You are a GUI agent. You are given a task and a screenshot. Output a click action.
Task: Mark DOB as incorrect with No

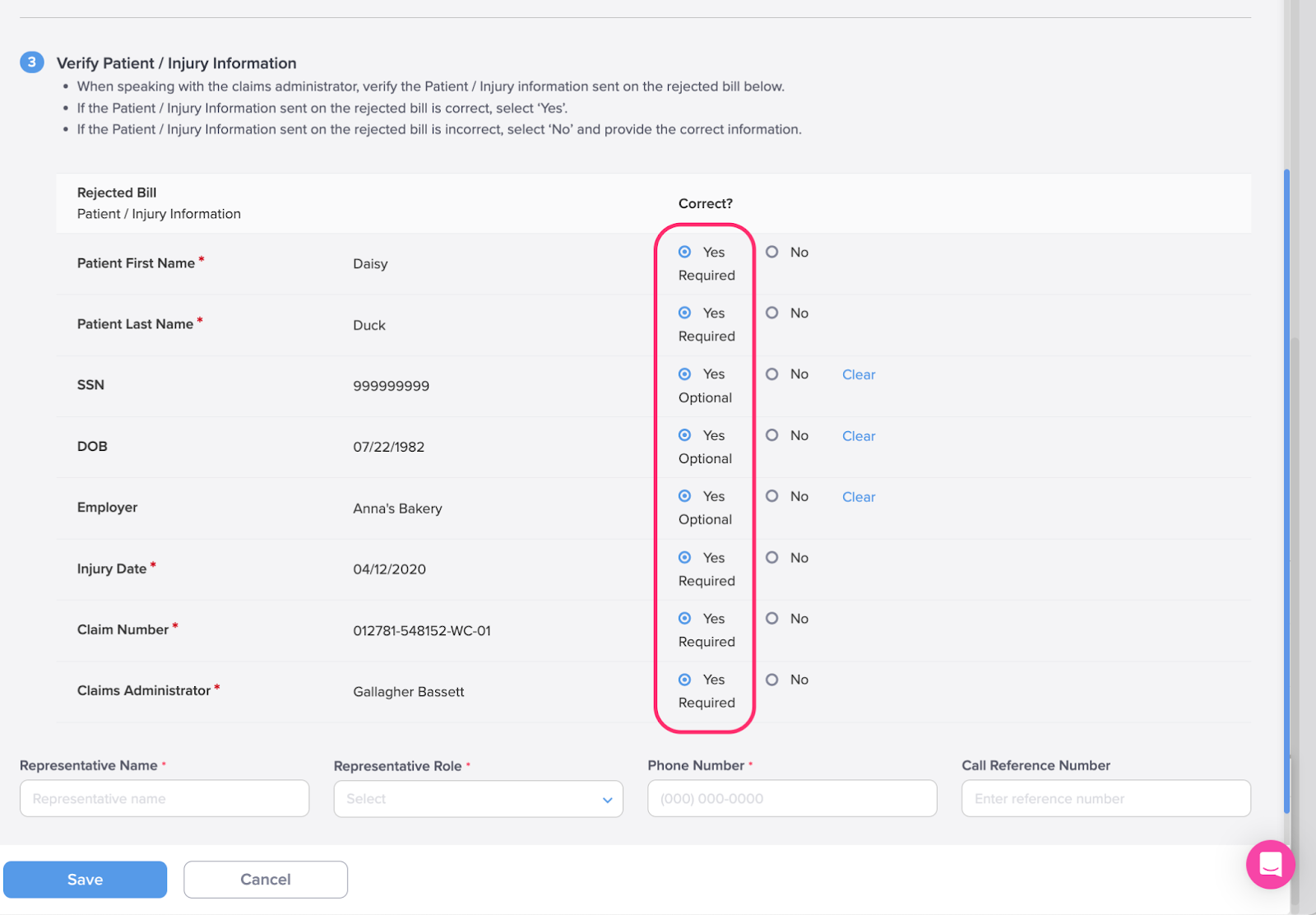point(772,435)
